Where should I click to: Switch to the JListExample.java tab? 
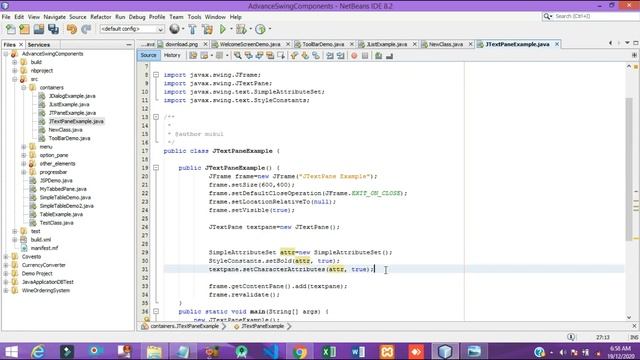[x=387, y=44]
